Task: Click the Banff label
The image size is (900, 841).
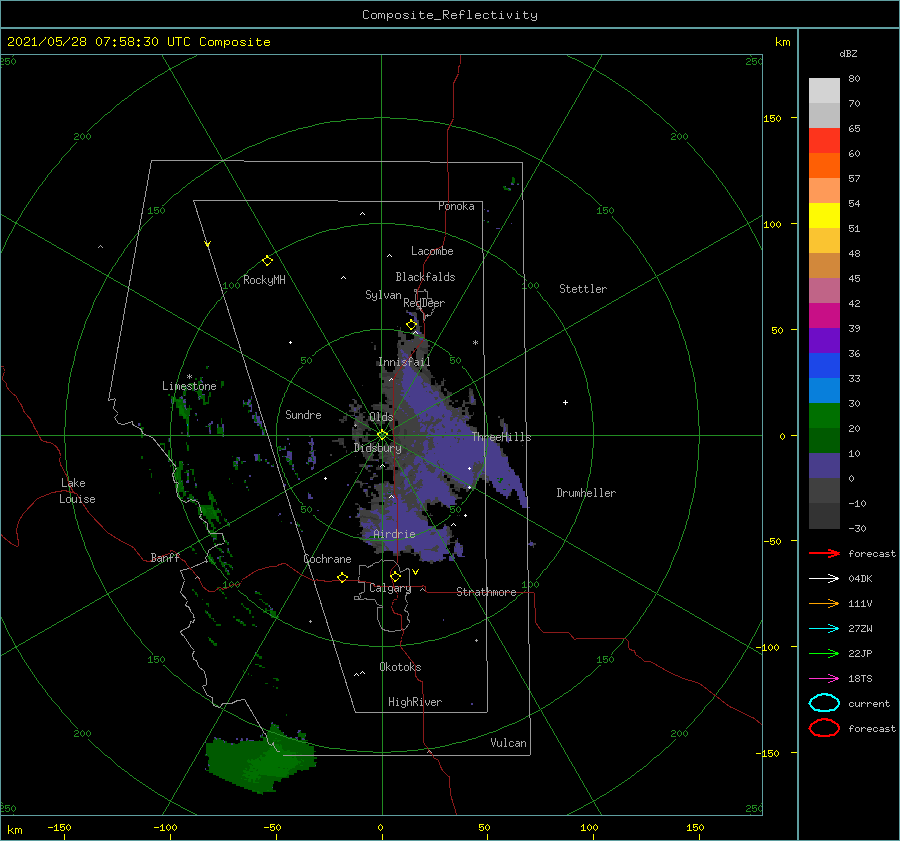Action: (165, 557)
